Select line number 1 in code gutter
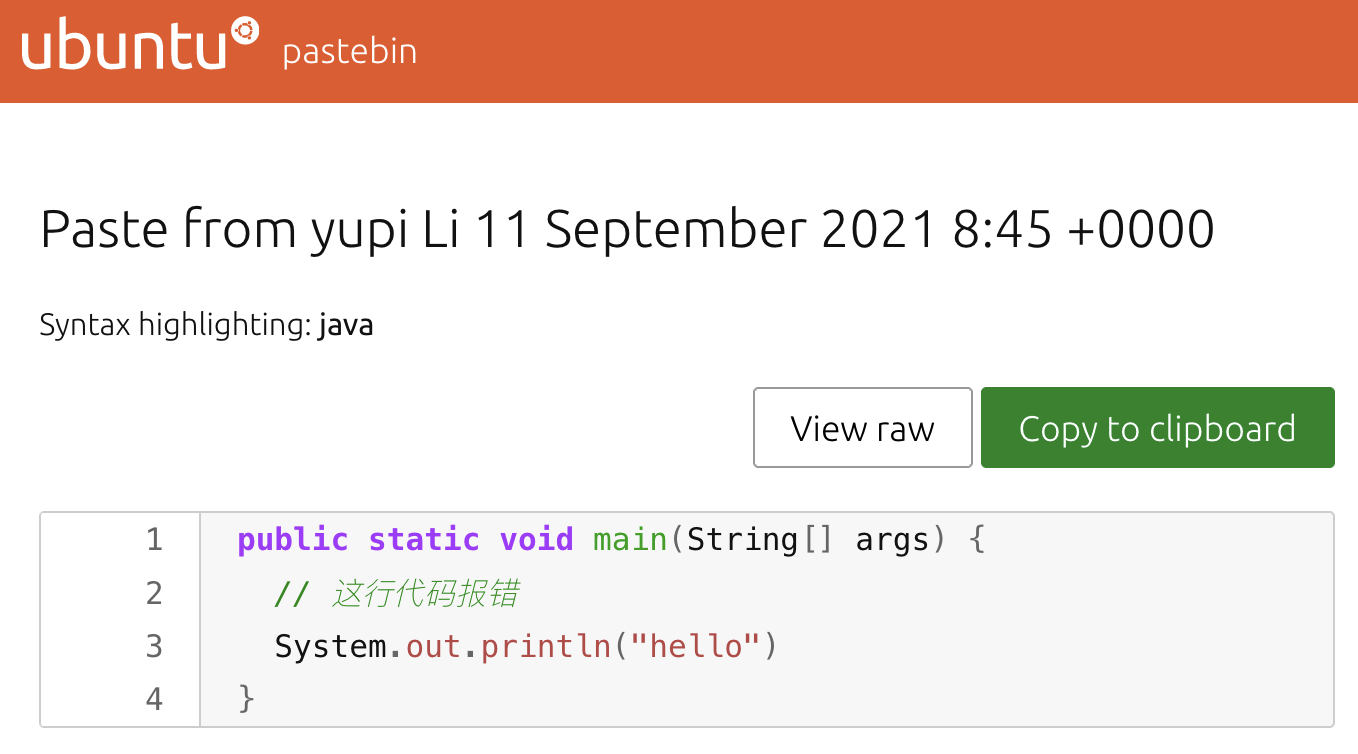The width and height of the screenshot is (1358, 754). [154, 540]
